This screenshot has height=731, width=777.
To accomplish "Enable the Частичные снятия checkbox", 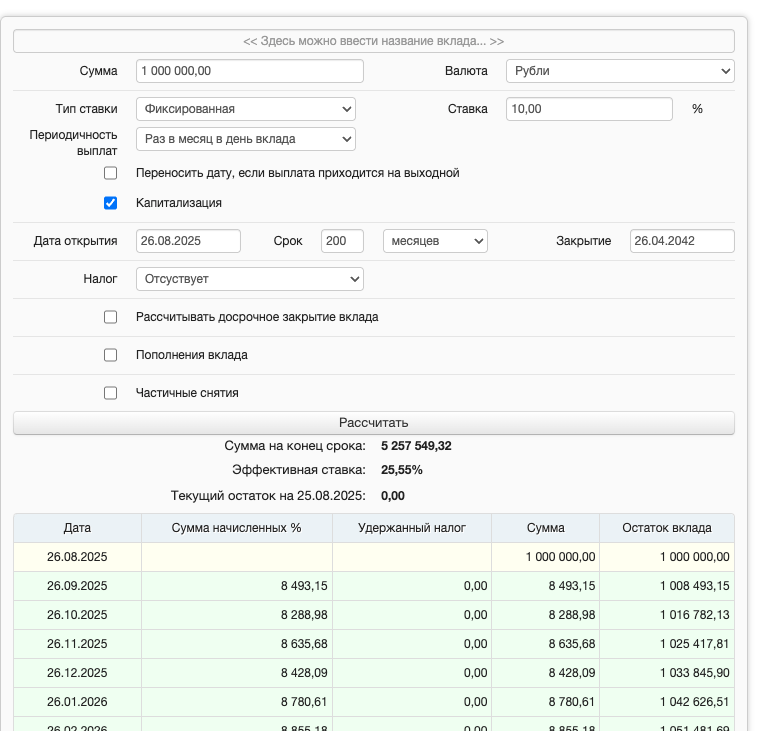I will point(111,393).
